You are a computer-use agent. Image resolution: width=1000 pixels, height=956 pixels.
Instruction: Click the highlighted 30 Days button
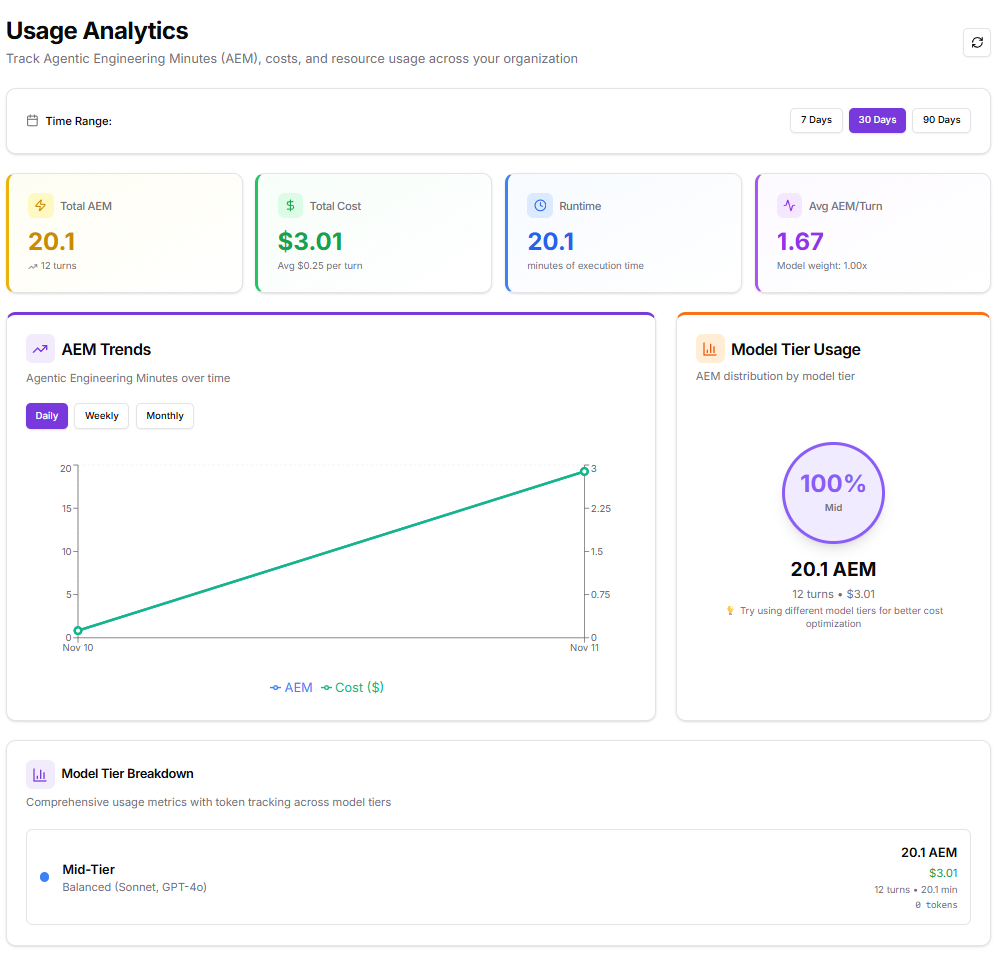coord(877,119)
